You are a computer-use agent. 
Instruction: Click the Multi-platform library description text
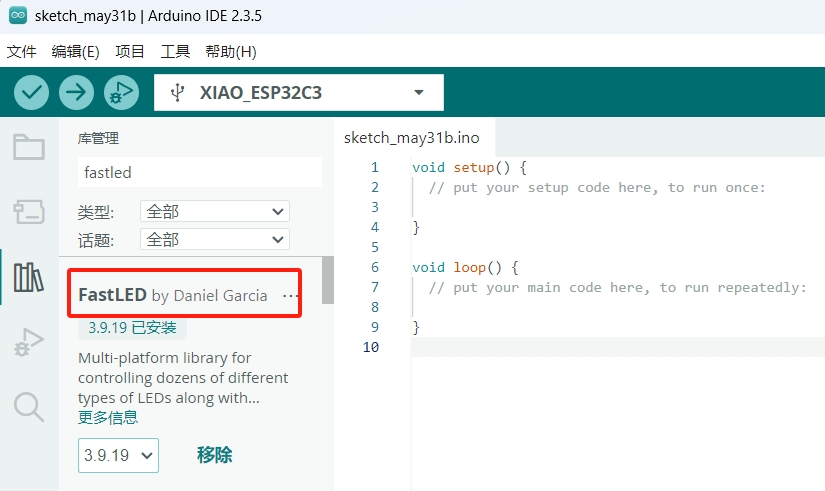click(183, 378)
